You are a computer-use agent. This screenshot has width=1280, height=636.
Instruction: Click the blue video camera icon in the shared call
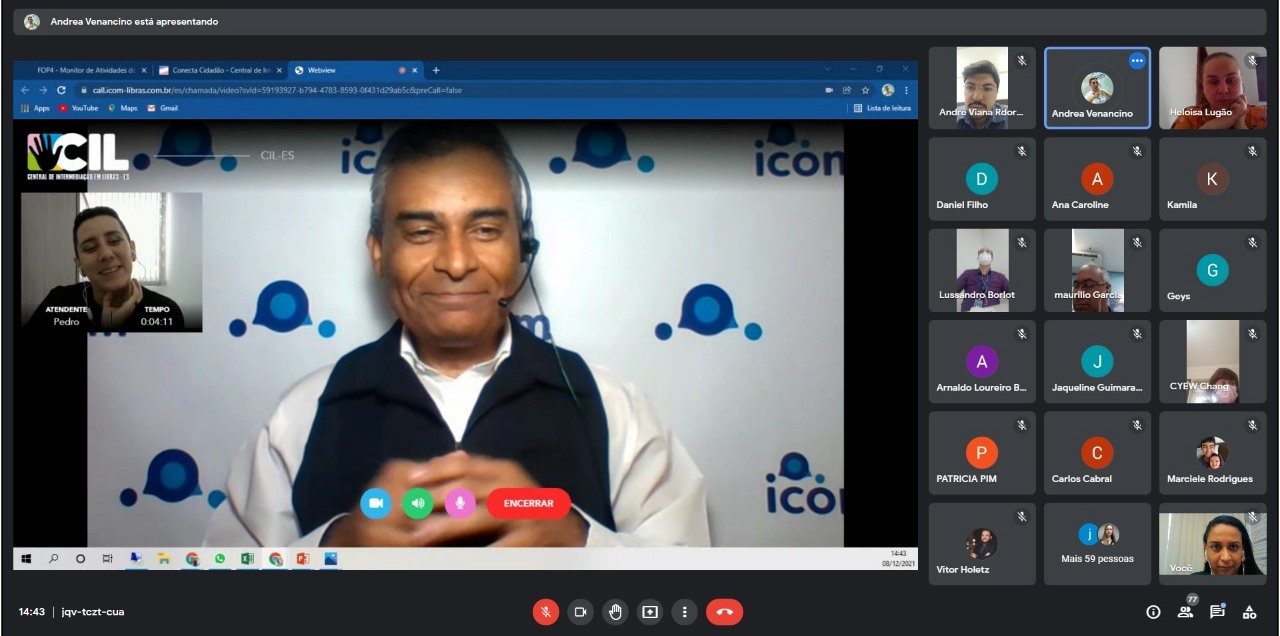(376, 503)
